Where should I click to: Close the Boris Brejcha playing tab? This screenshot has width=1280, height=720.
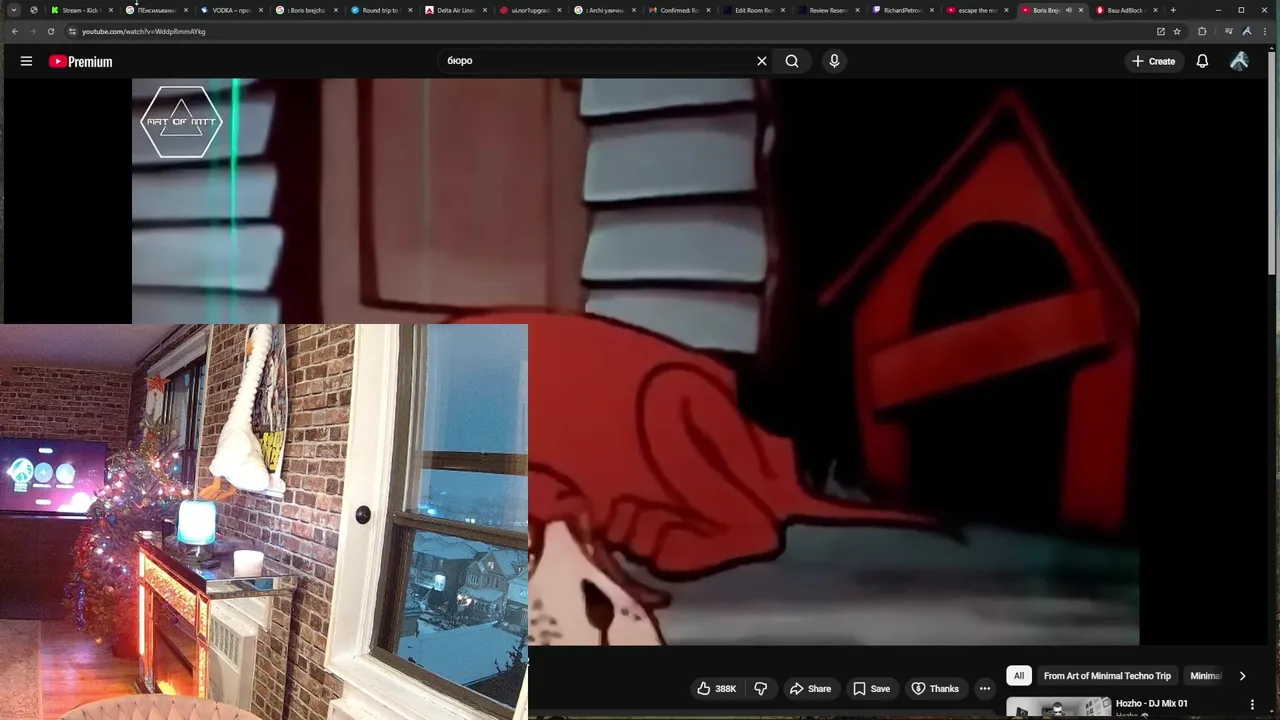(1081, 10)
